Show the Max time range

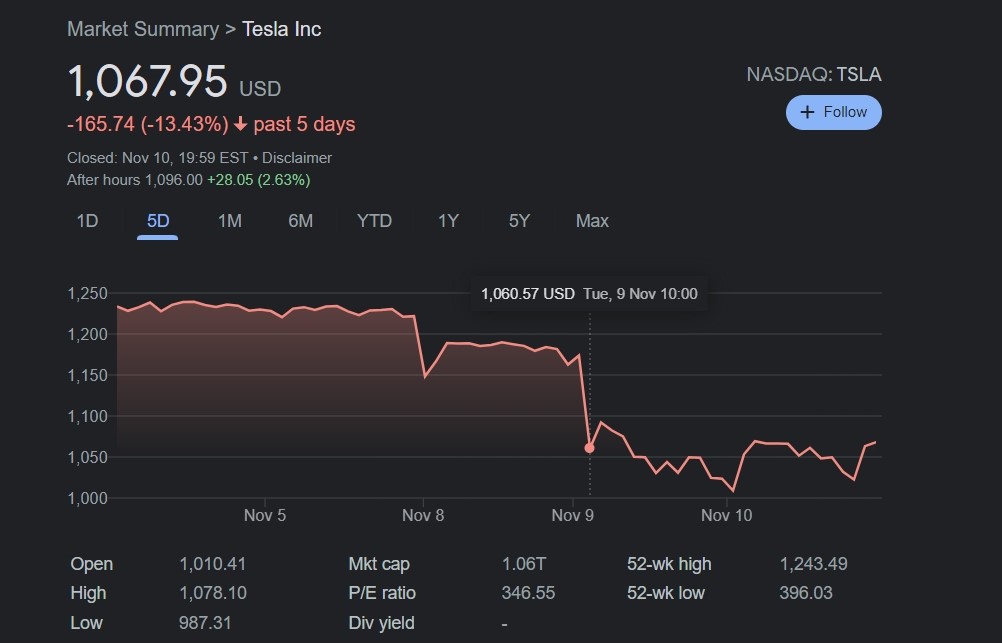592,221
